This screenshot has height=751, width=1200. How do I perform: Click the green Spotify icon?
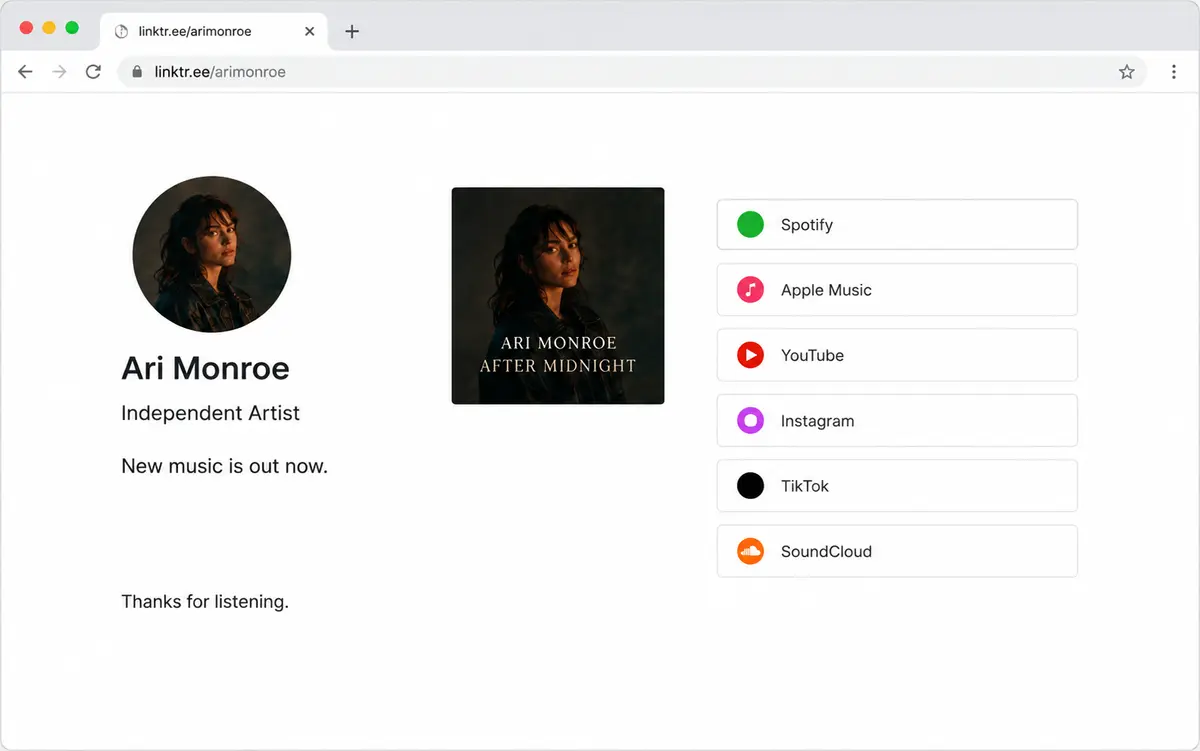pos(750,225)
